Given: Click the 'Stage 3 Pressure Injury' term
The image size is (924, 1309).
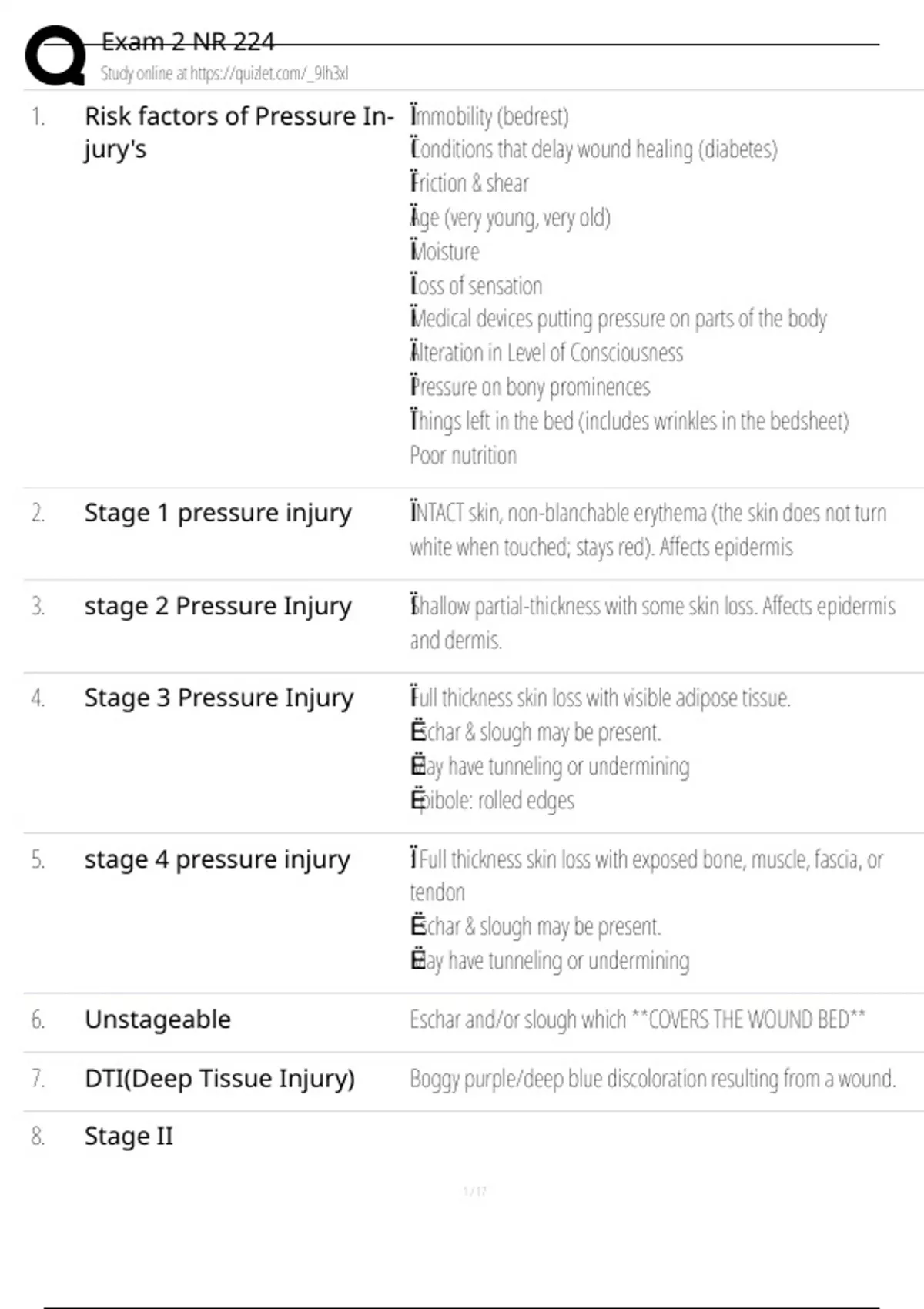Looking at the screenshot, I should [219, 698].
